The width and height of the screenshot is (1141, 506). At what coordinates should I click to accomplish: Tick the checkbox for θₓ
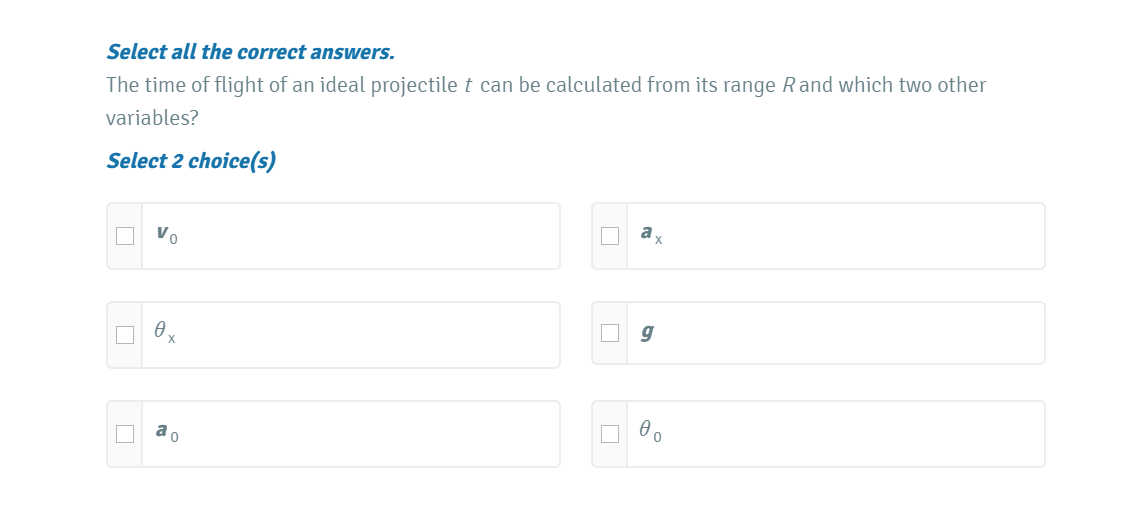tap(125, 335)
